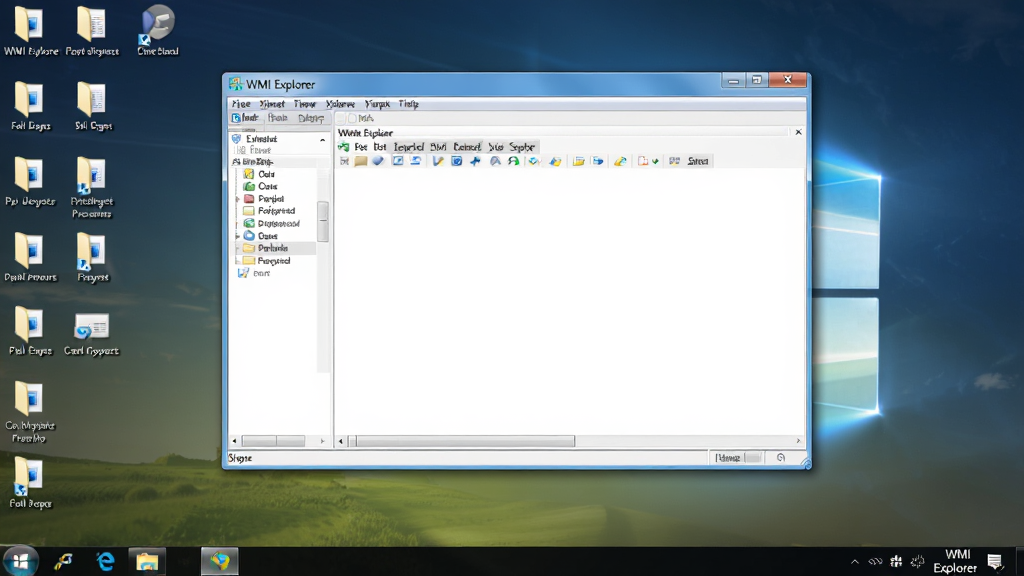Select the yellow star icon tree row
Screen dimensions: 1024x576
coord(260,174)
